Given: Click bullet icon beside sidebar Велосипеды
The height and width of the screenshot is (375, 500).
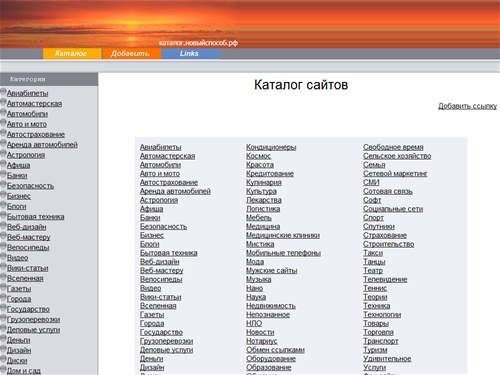Looking at the screenshot, I should [3, 246].
